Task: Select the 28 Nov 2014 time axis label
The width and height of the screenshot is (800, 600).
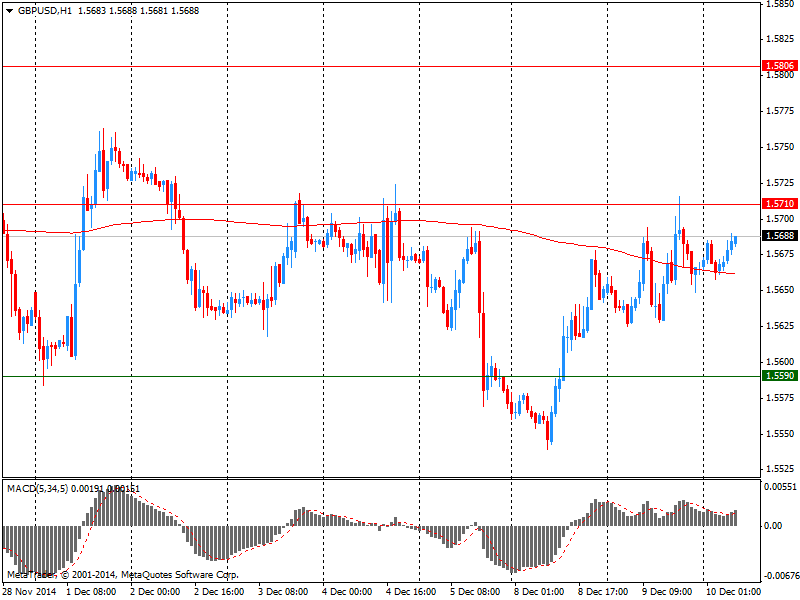Action: (x=29, y=592)
